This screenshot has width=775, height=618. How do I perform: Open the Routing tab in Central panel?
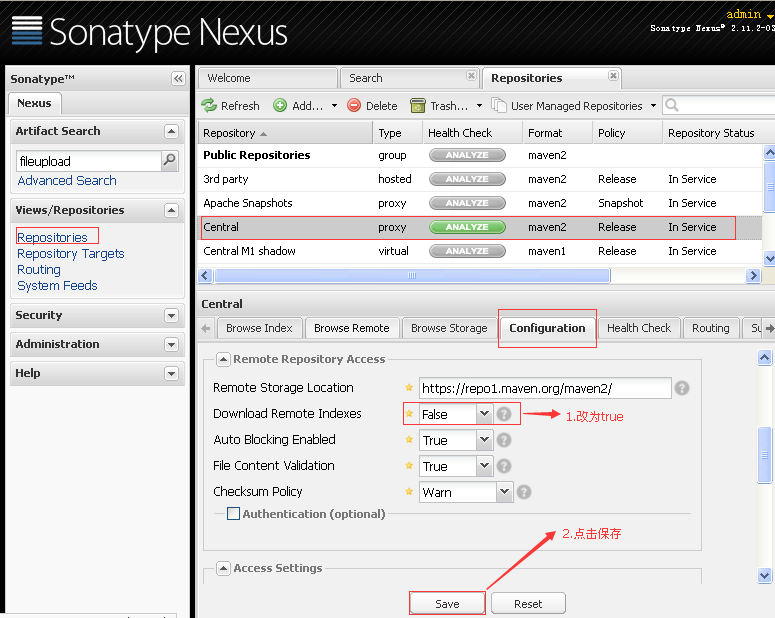point(710,328)
